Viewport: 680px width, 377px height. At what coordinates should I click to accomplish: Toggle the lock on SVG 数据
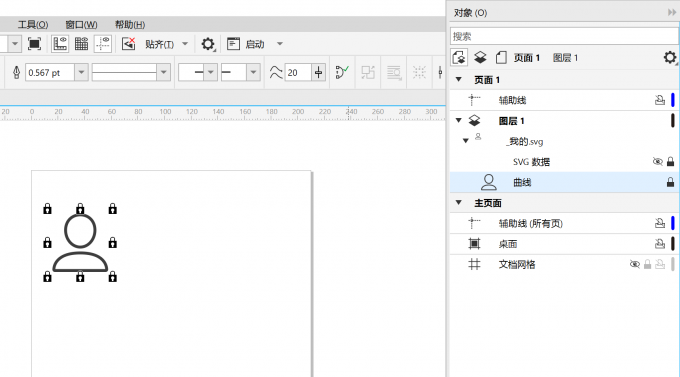[x=670, y=162]
